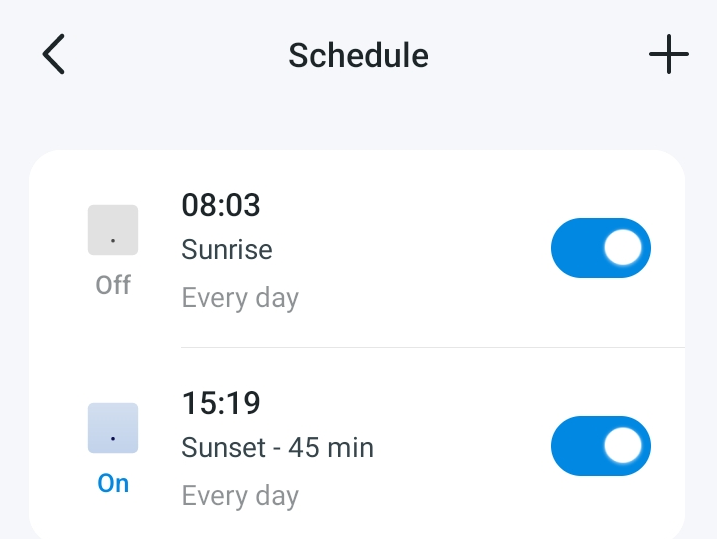Image resolution: width=717 pixels, height=539 pixels.
Task: Click the blue On status label
Action: click(113, 483)
